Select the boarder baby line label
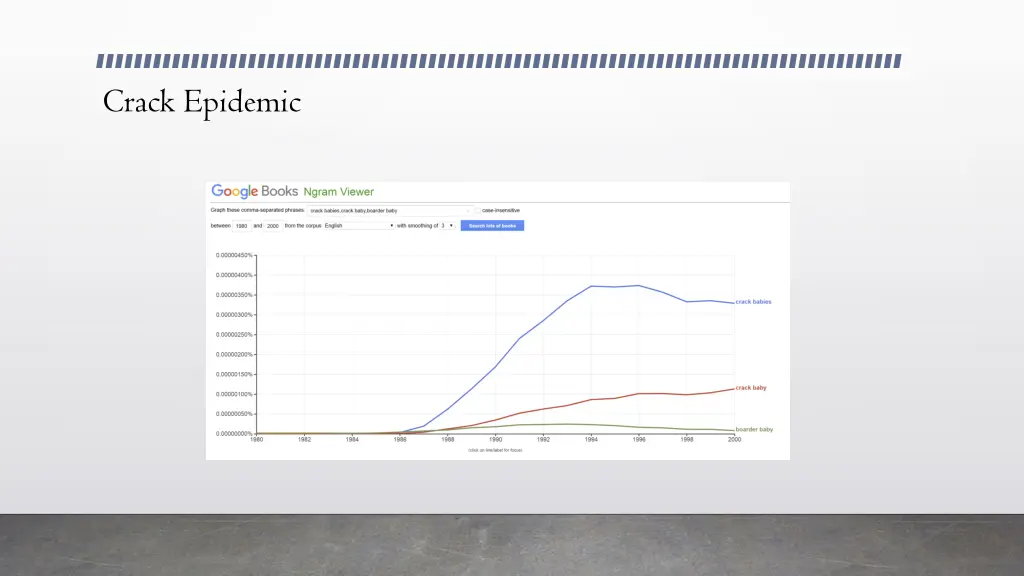Viewport: 1024px width, 576px height. (x=754, y=430)
